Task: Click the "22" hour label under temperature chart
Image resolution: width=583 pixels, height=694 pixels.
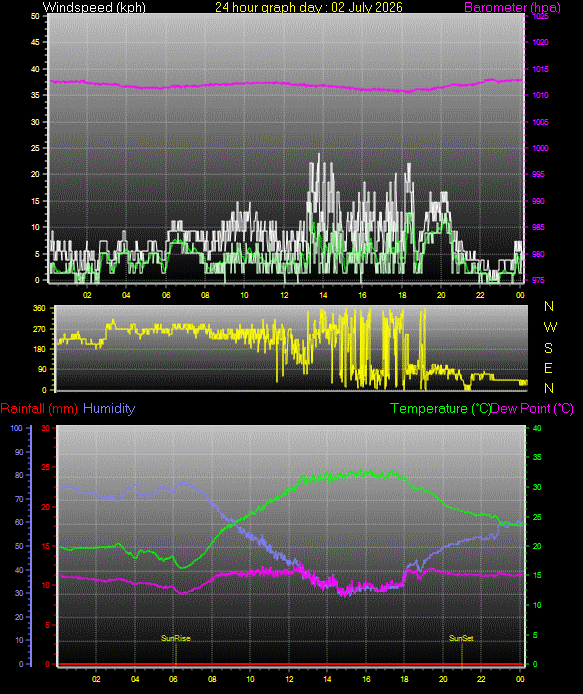Action: click(x=481, y=679)
